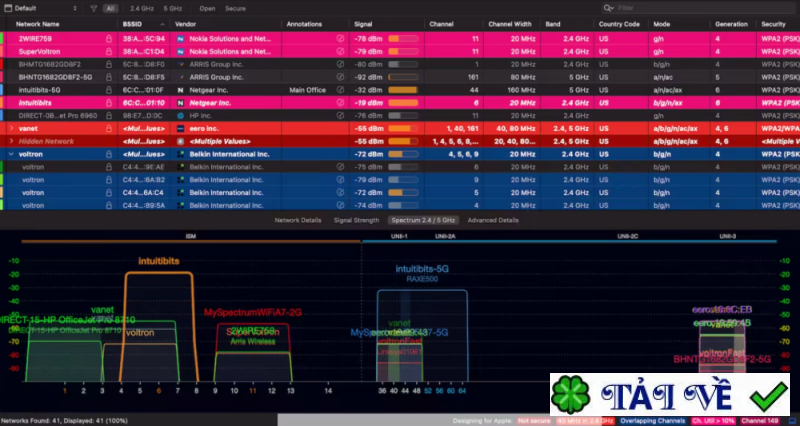
Task: Click eero vendor icon in vanet row
Action: pyautogui.click(x=180, y=129)
